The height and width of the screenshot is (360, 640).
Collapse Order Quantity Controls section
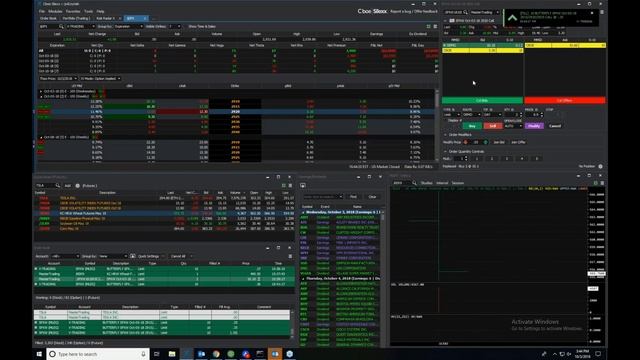pos(446,151)
